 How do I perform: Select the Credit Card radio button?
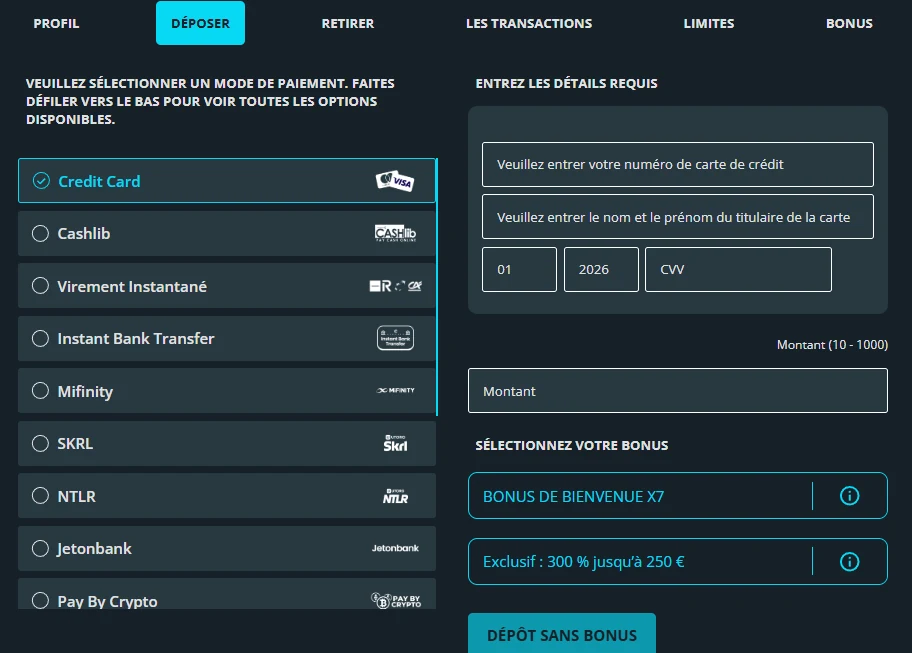[41, 181]
